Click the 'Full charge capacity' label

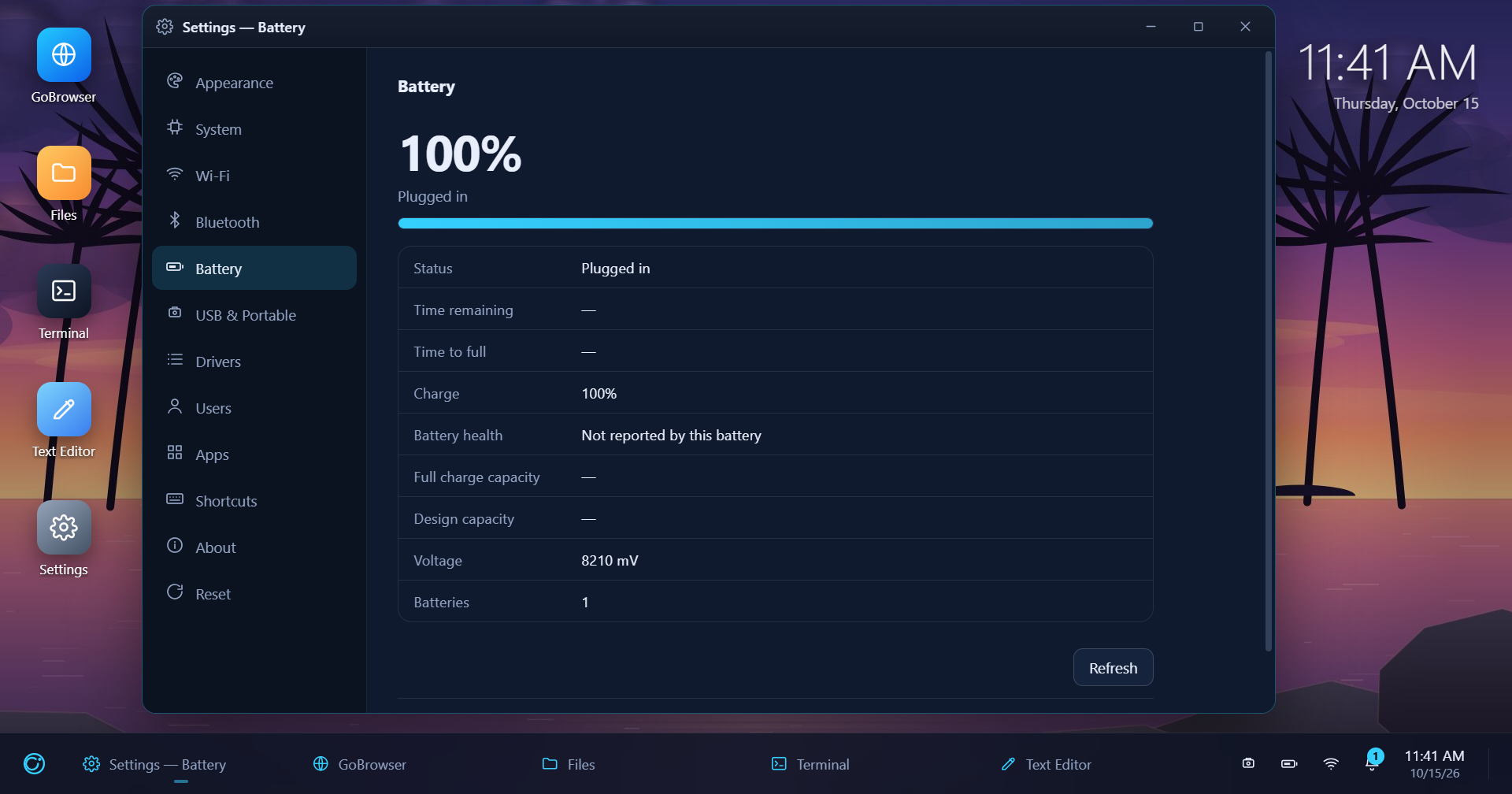[x=476, y=477]
